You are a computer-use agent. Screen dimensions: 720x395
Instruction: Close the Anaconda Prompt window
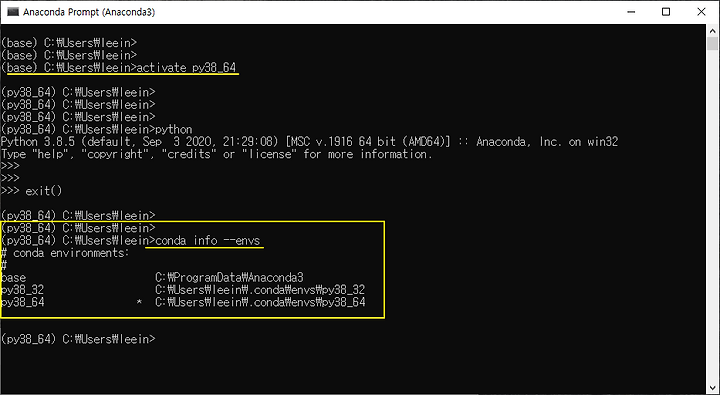701,12
